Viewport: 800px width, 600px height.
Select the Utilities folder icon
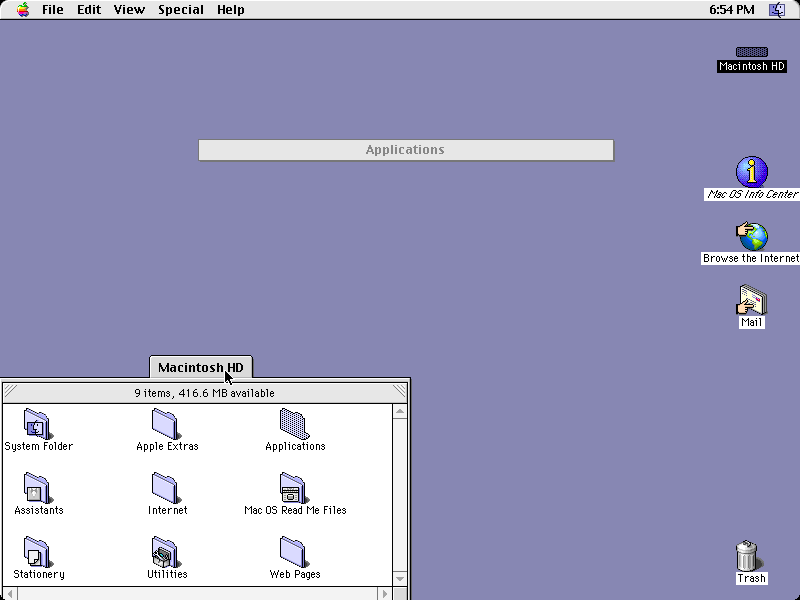(165, 552)
